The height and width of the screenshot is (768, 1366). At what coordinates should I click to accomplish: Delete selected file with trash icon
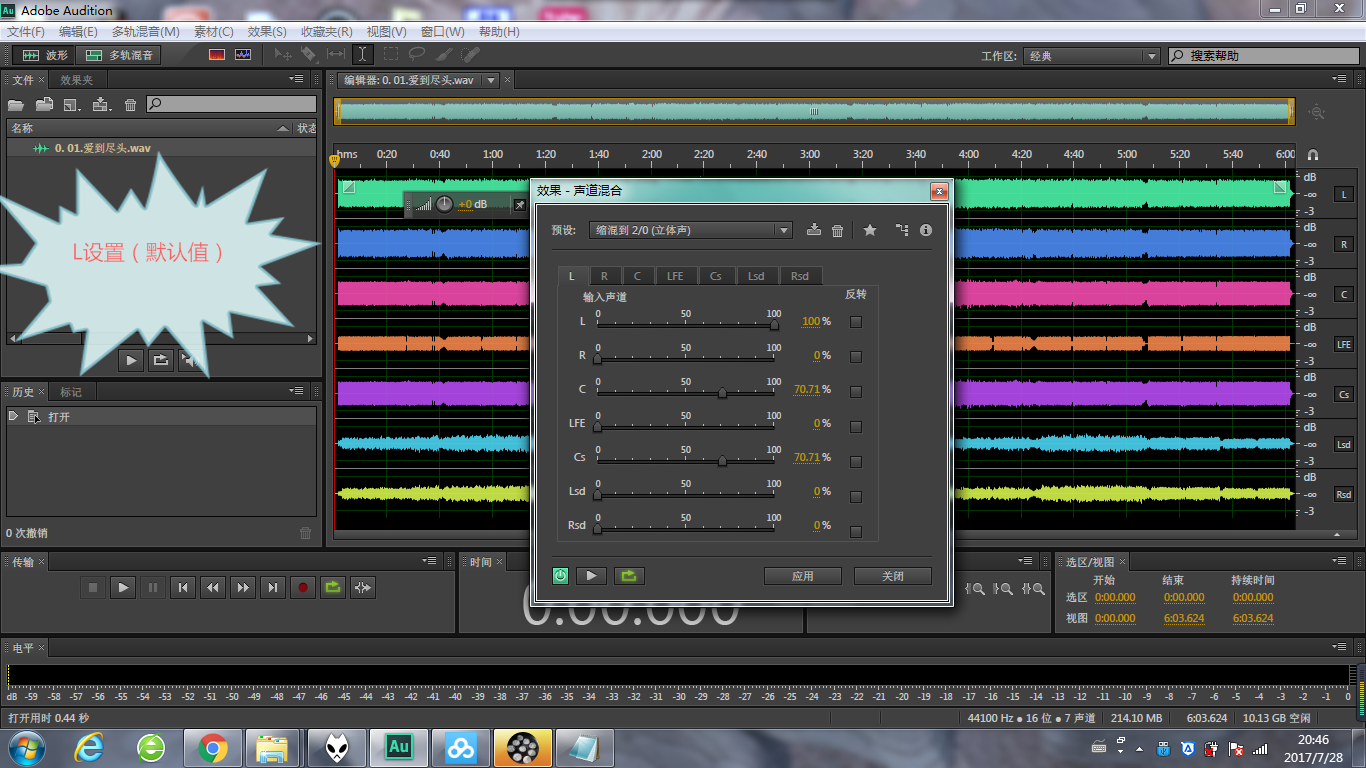[130, 104]
